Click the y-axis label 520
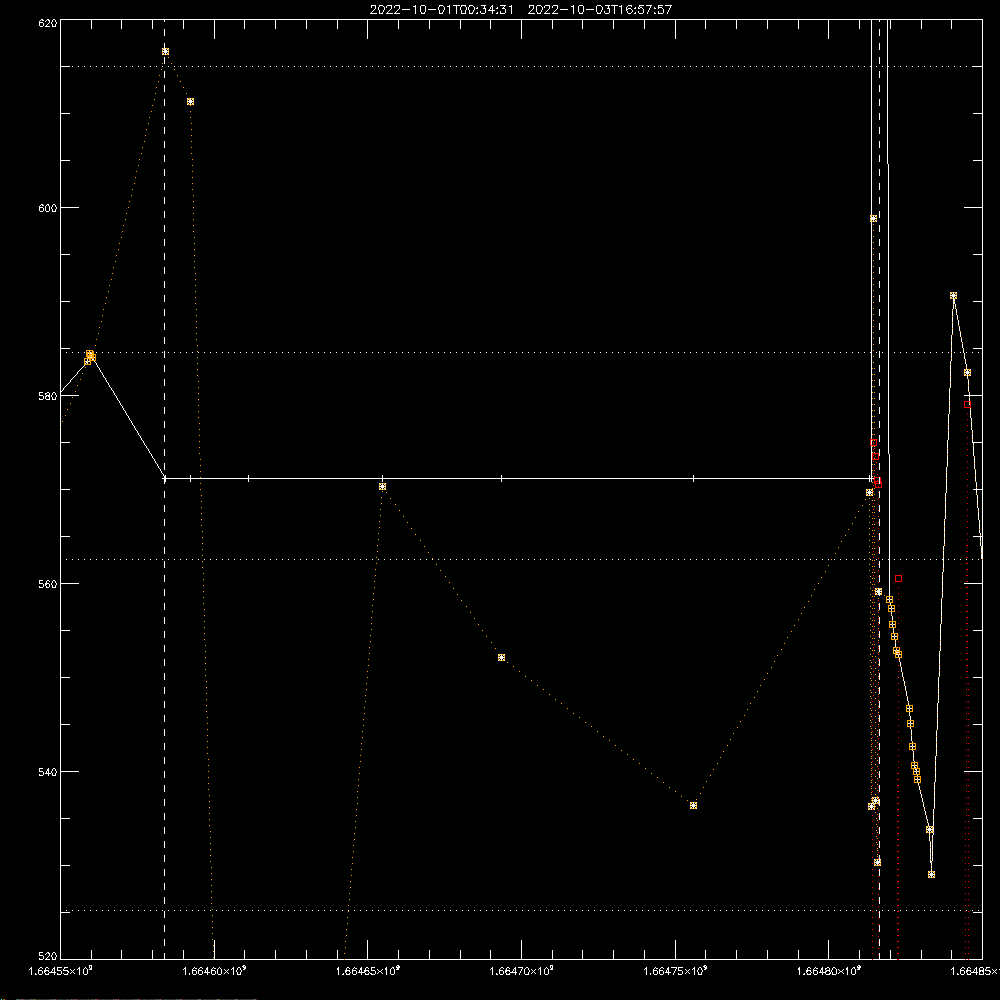This screenshot has height=1000, width=1000. coord(48,956)
